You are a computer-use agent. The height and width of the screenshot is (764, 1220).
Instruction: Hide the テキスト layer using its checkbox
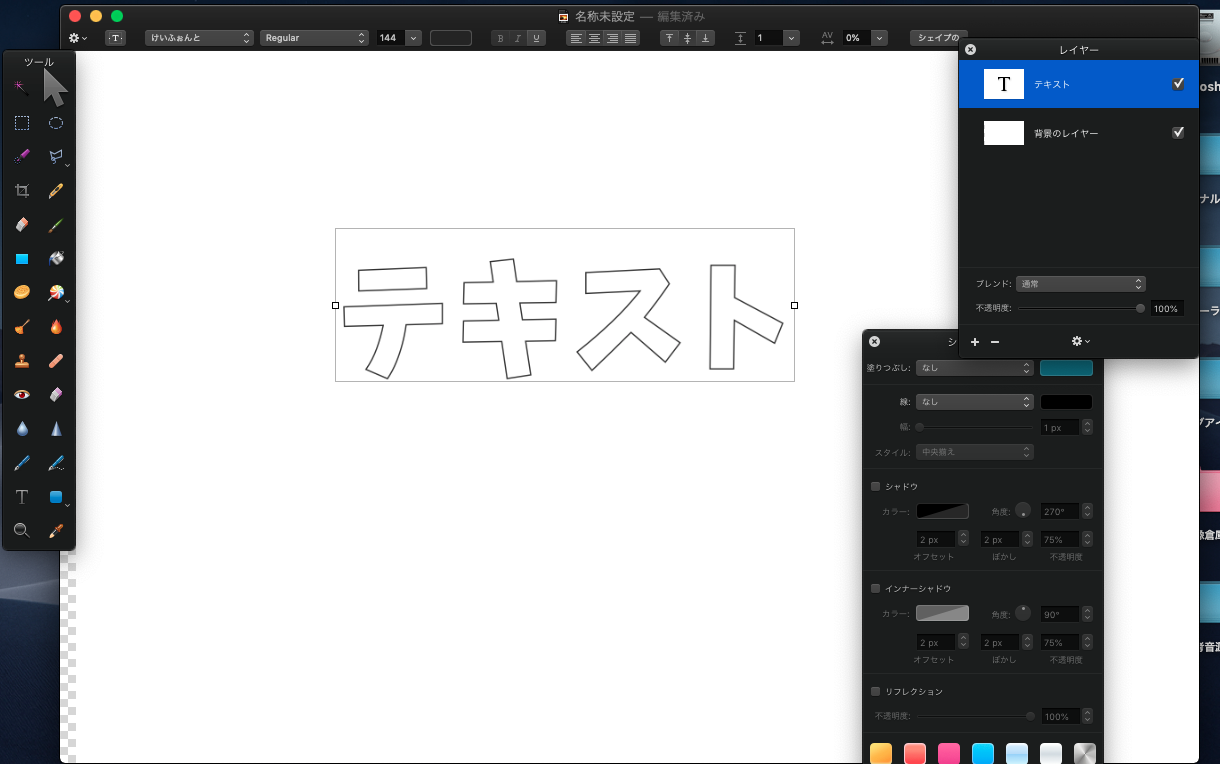click(x=1178, y=84)
